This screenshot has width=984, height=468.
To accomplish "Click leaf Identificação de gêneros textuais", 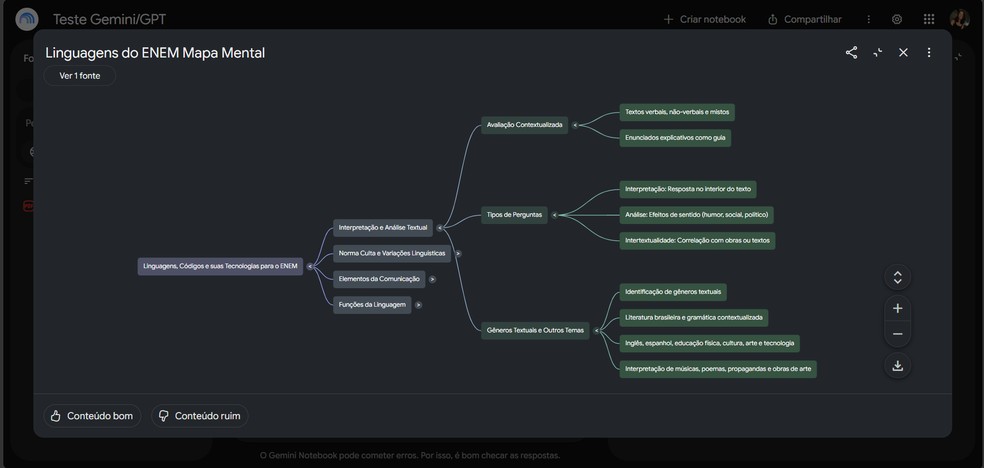I will click(673, 292).
